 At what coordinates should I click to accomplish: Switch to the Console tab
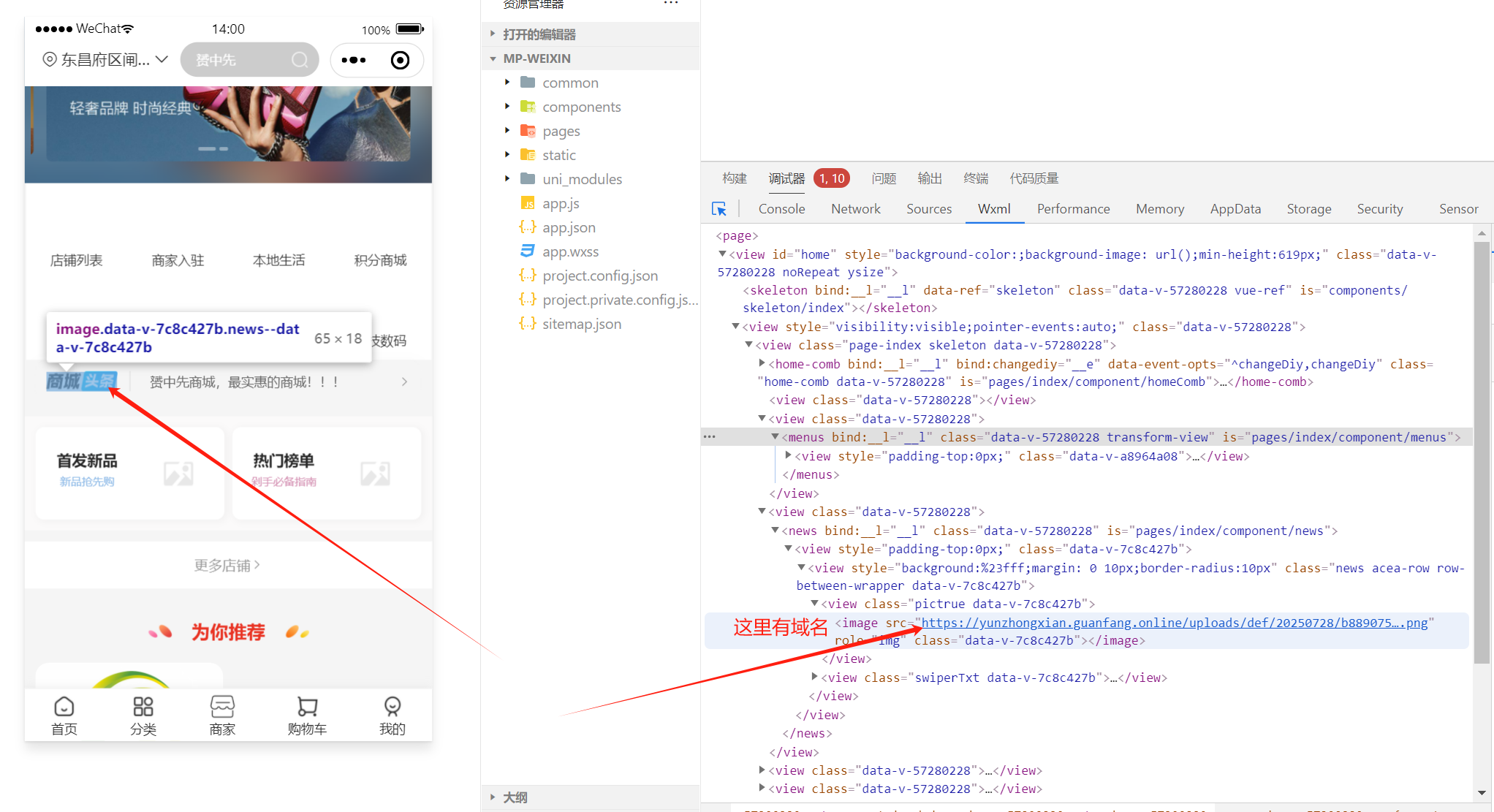pyautogui.click(x=781, y=209)
